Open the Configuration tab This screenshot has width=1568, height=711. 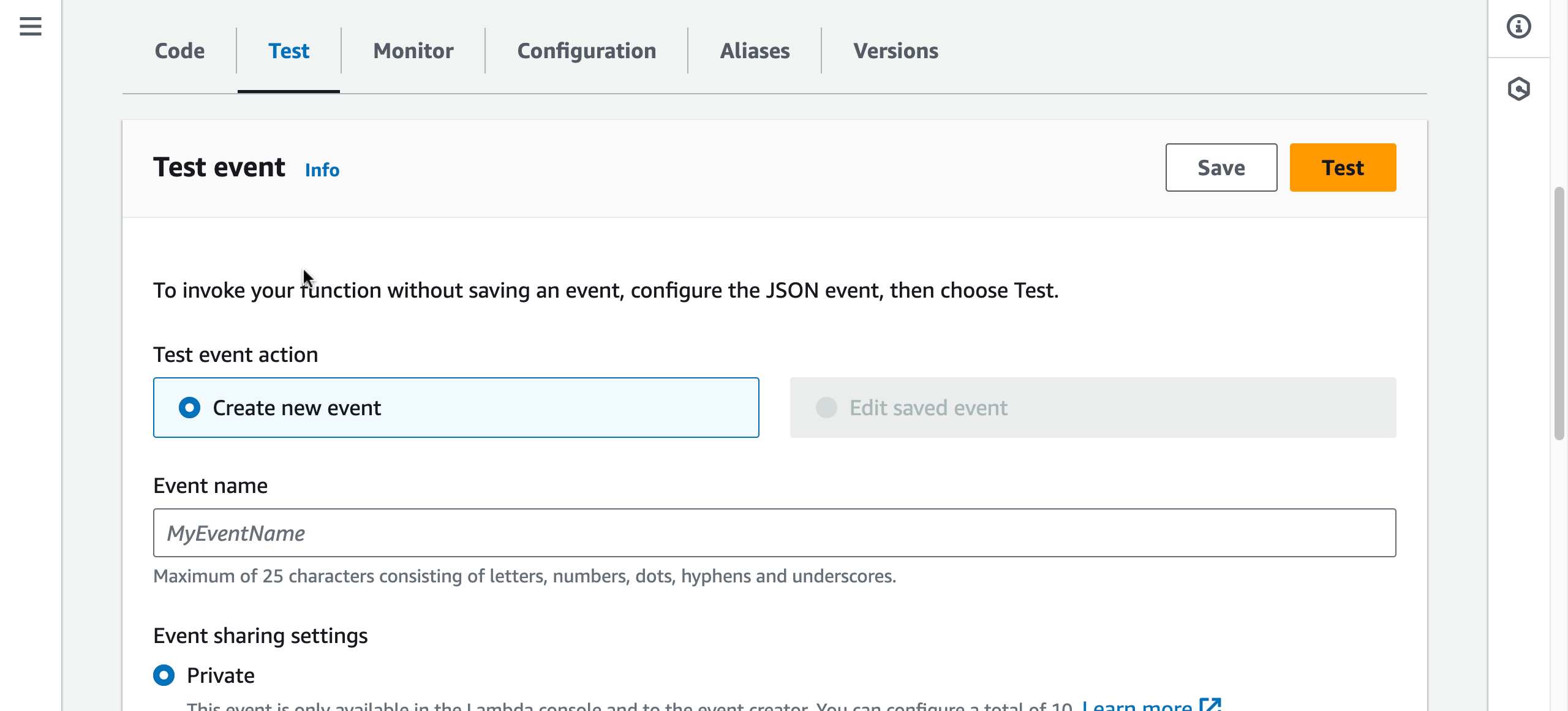pyautogui.click(x=586, y=51)
